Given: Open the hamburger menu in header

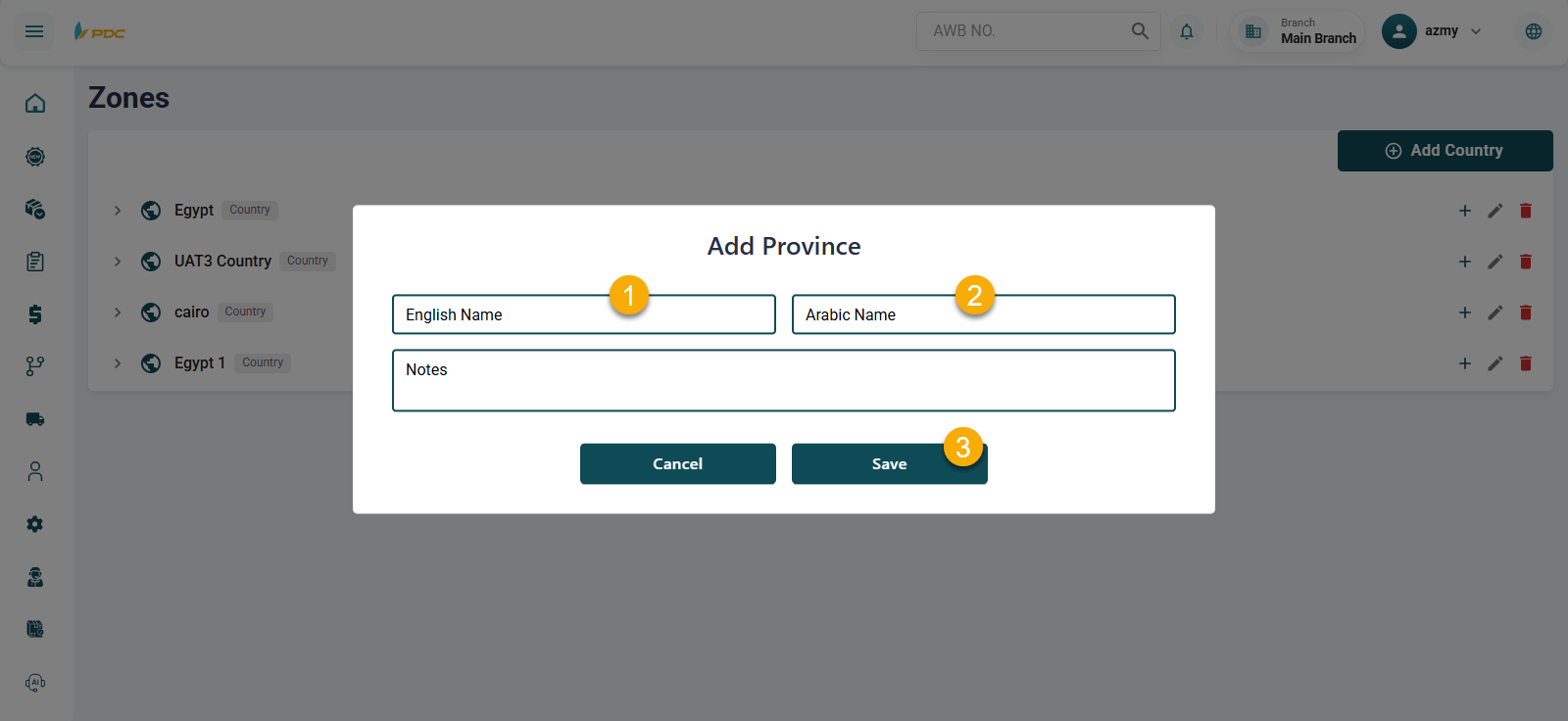Looking at the screenshot, I should click(34, 31).
